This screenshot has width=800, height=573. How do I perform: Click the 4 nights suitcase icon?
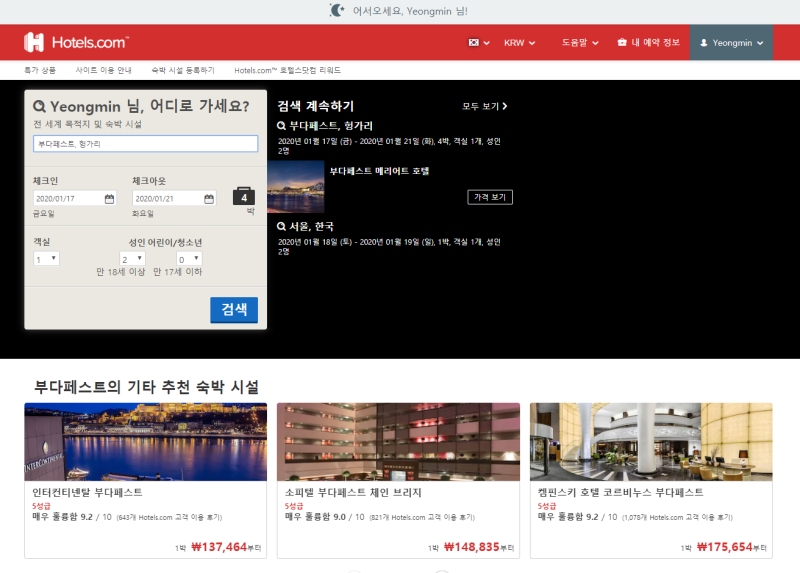pos(244,196)
